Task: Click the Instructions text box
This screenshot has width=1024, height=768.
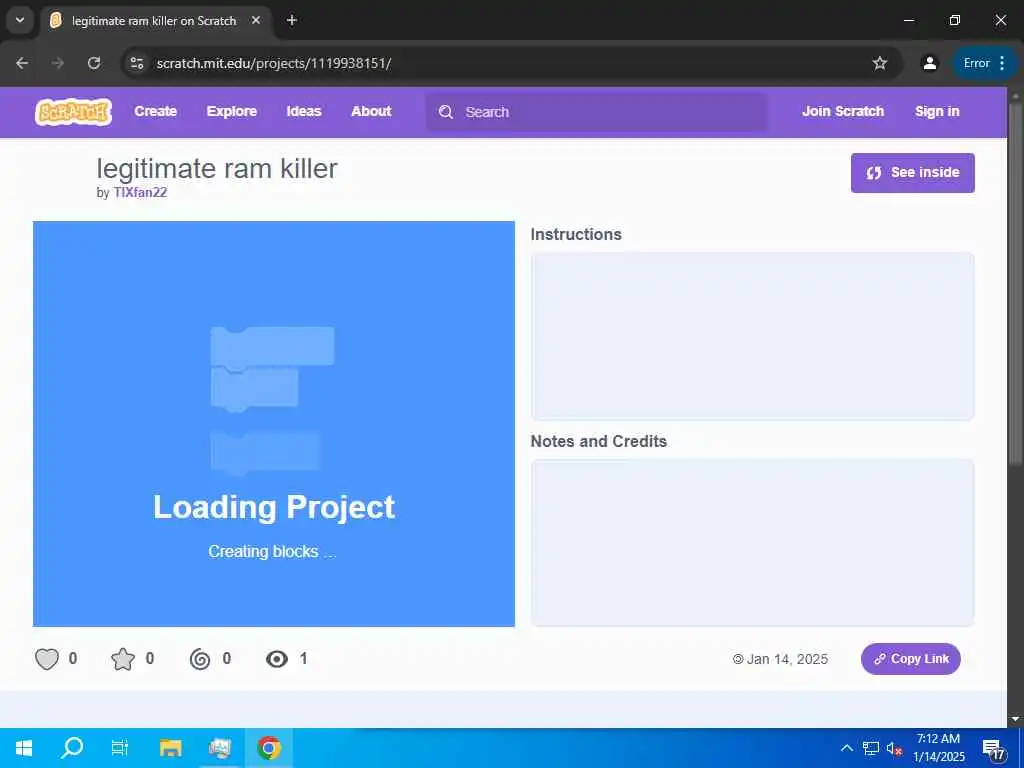Action: click(752, 336)
